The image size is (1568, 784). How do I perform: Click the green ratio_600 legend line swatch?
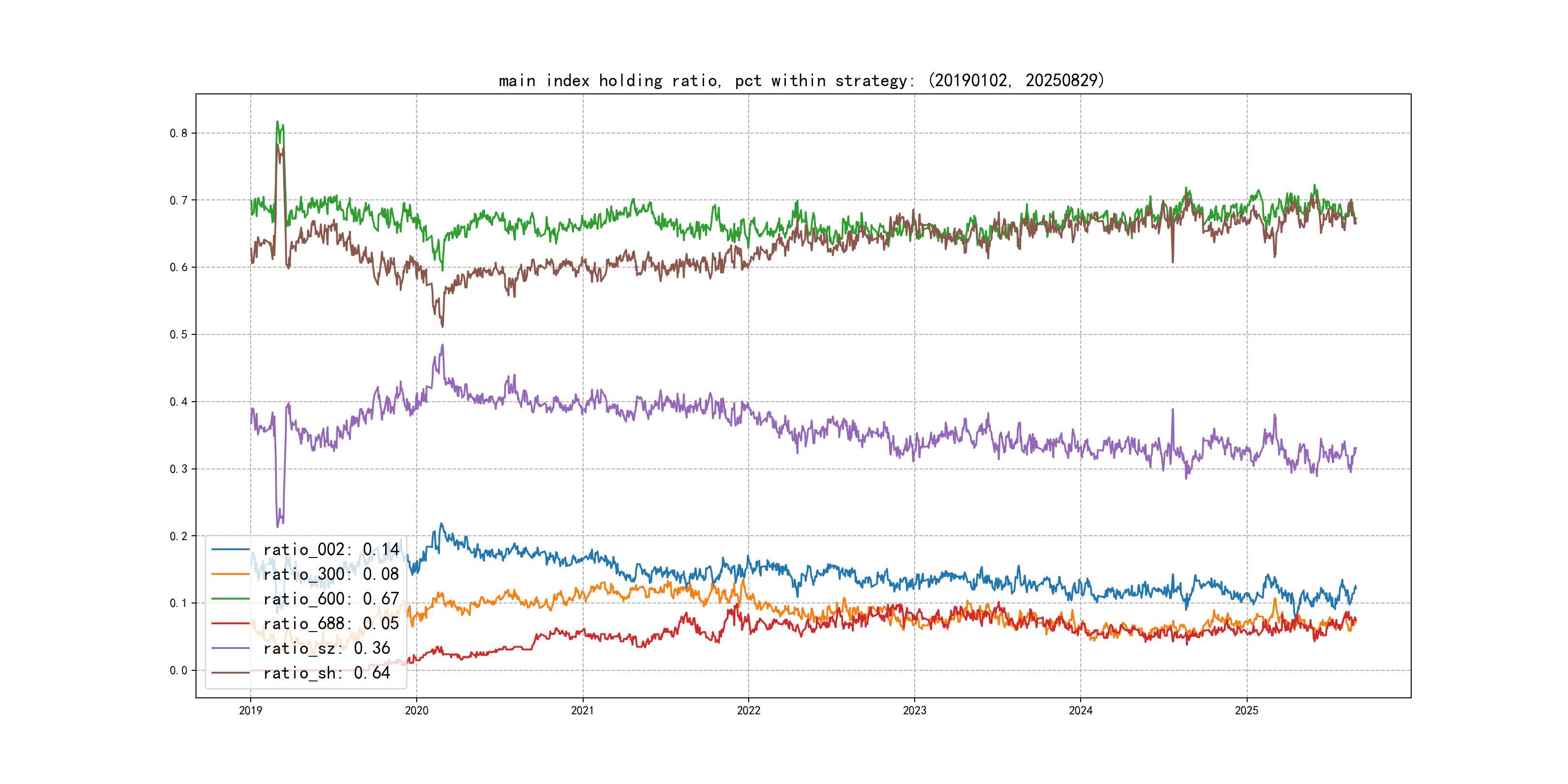tap(230, 599)
